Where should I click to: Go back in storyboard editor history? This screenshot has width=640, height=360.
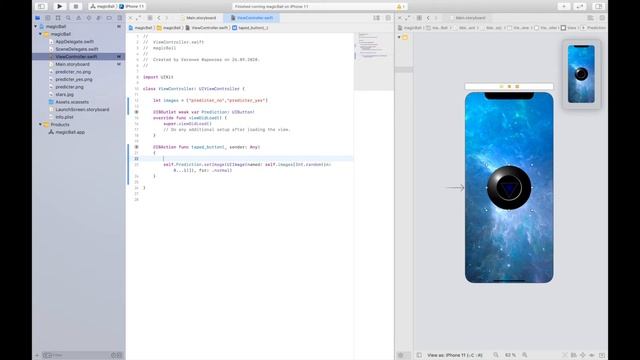coord(428,18)
